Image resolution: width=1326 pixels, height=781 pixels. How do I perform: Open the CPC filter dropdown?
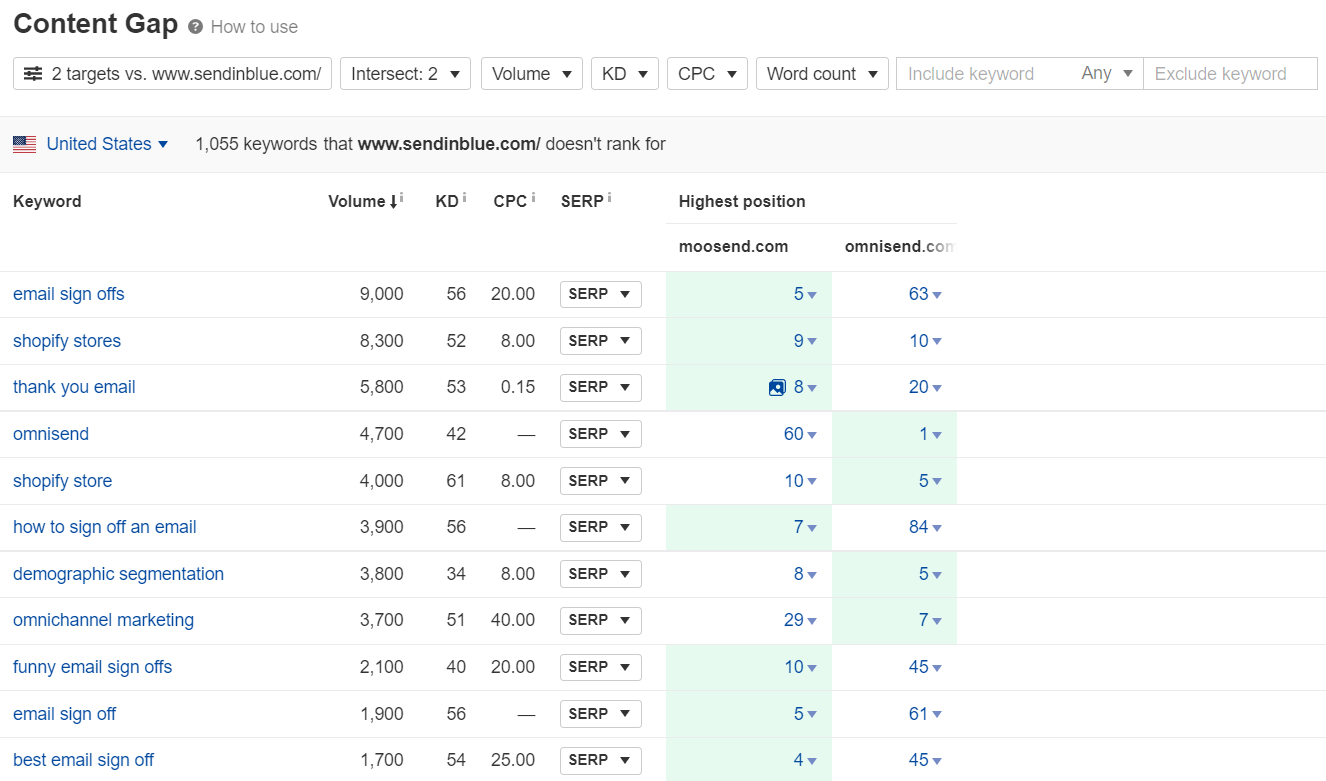point(707,74)
